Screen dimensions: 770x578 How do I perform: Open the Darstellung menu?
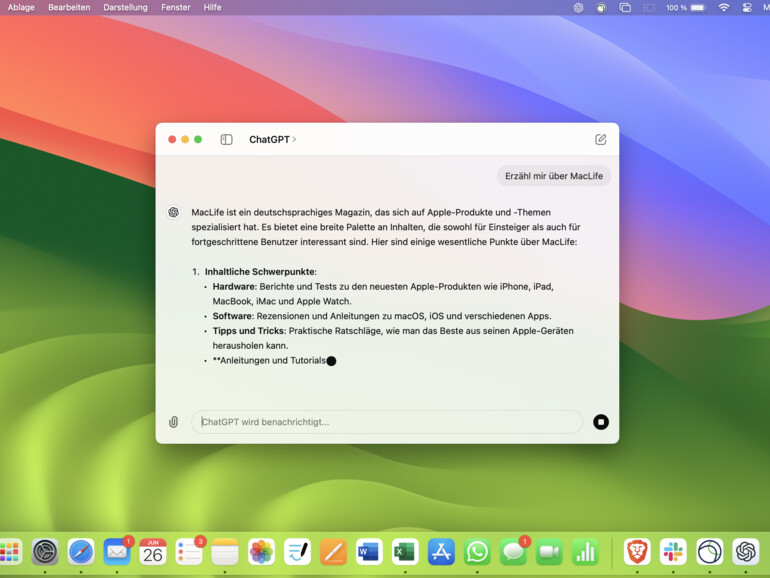[x=125, y=7]
